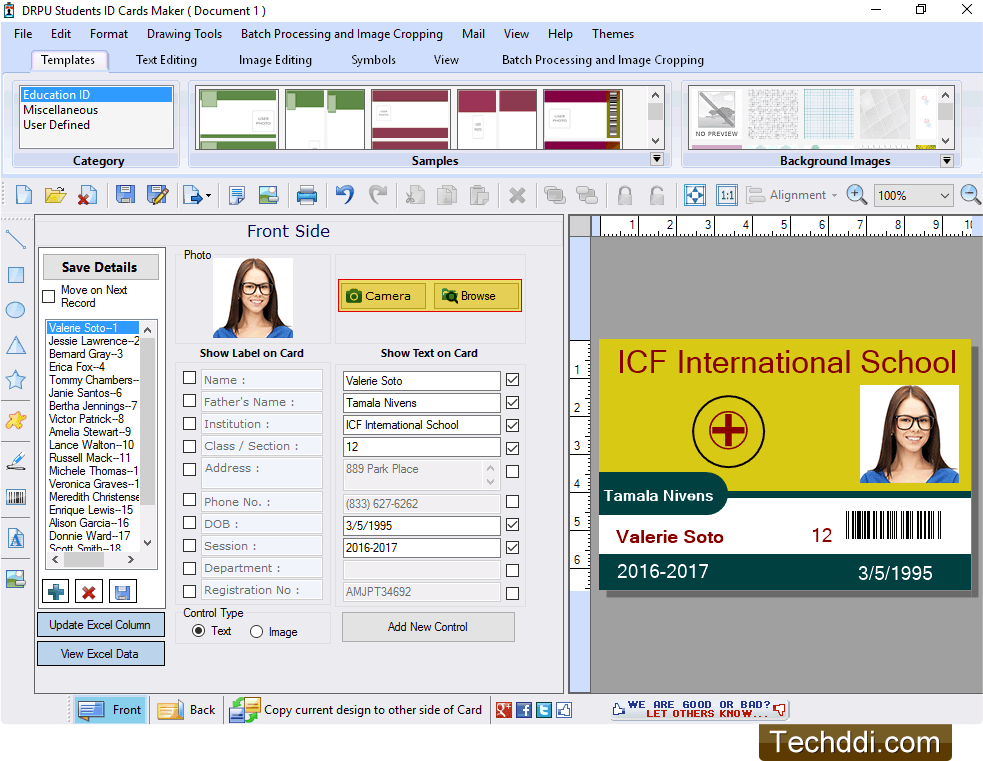Click the Session 2016-2017 text field
This screenshot has width=983, height=761.
click(422, 548)
